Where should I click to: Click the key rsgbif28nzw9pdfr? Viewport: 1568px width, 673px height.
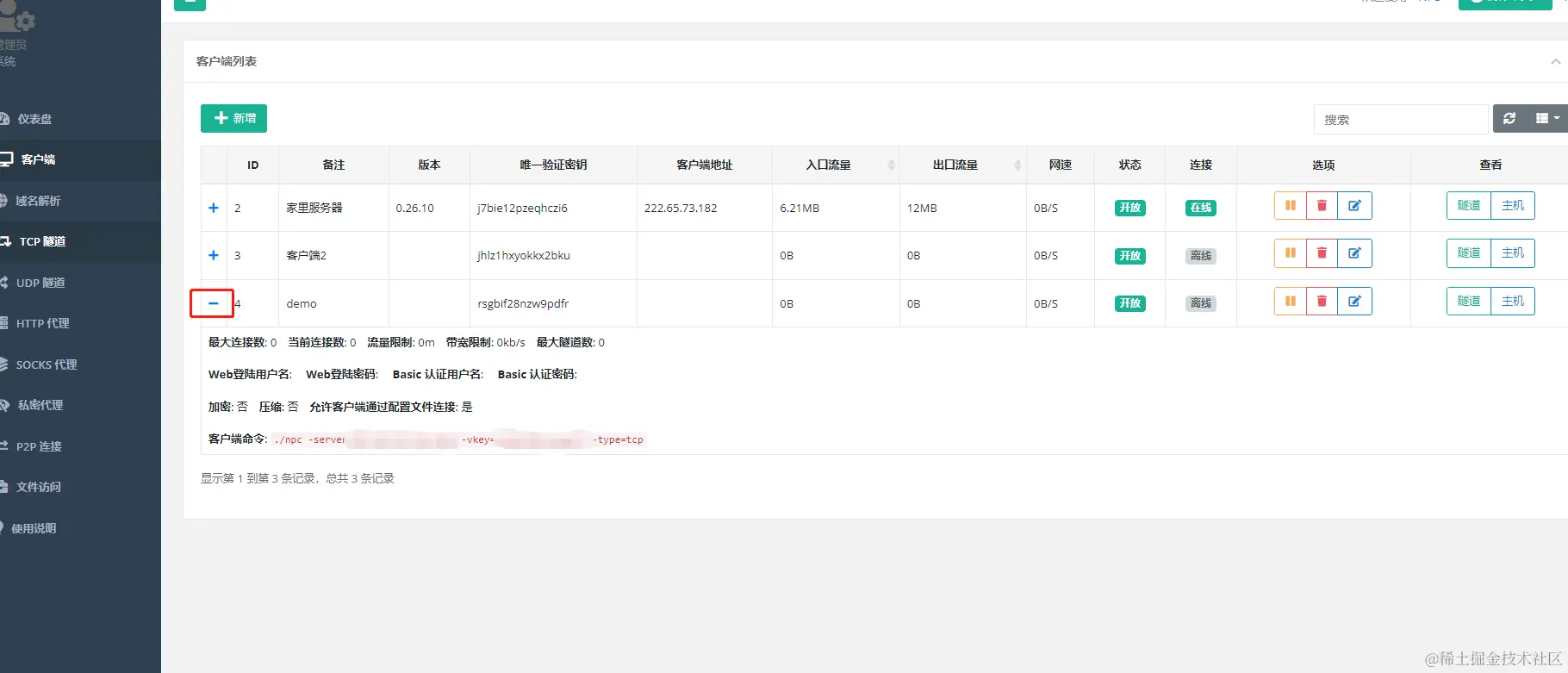click(523, 303)
